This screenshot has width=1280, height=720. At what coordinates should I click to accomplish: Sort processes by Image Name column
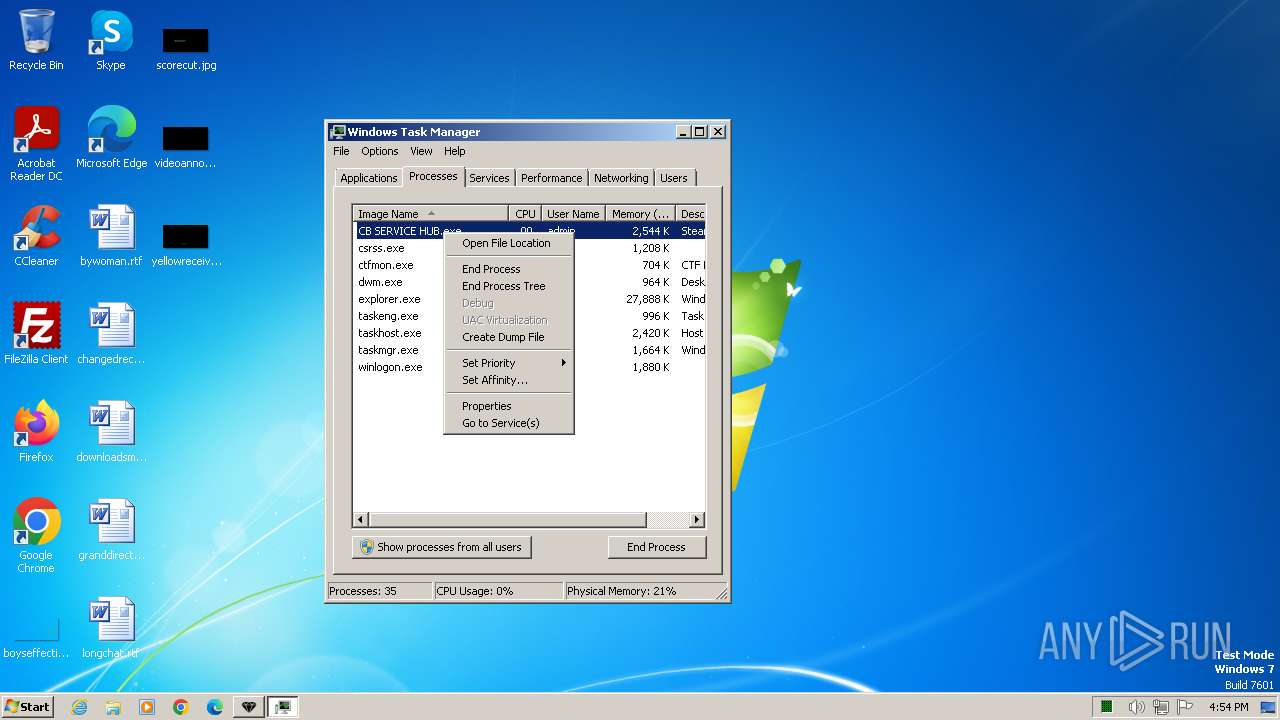coord(431,213)
